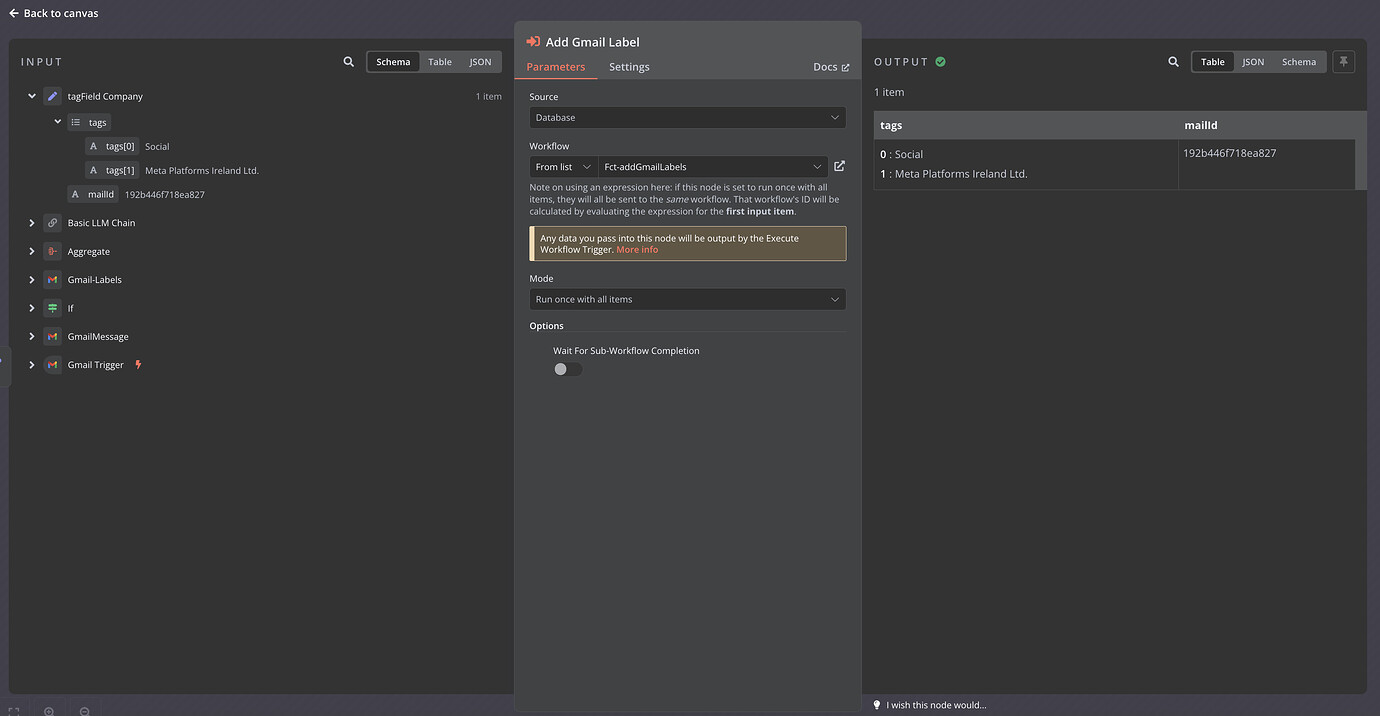
Task: Click the search icon in the Input panel
Action: tap(348, 61)
